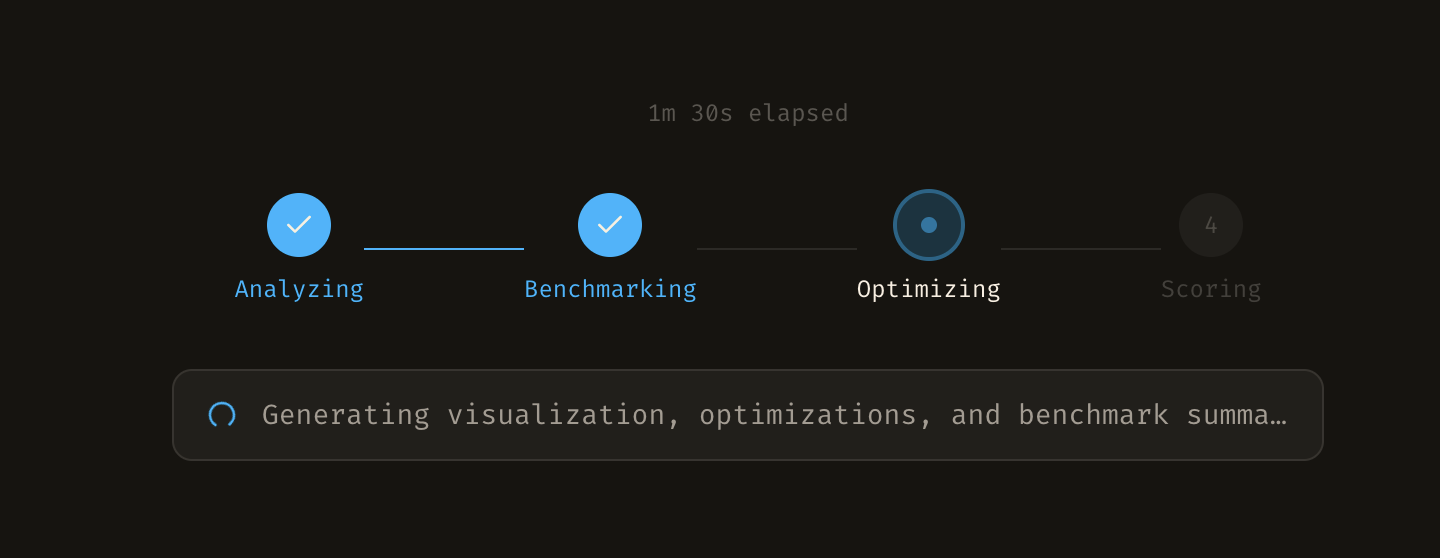Click the word 'and' in the status message
This screenshot has width=1440, height=558.
(x=976, y=415)
